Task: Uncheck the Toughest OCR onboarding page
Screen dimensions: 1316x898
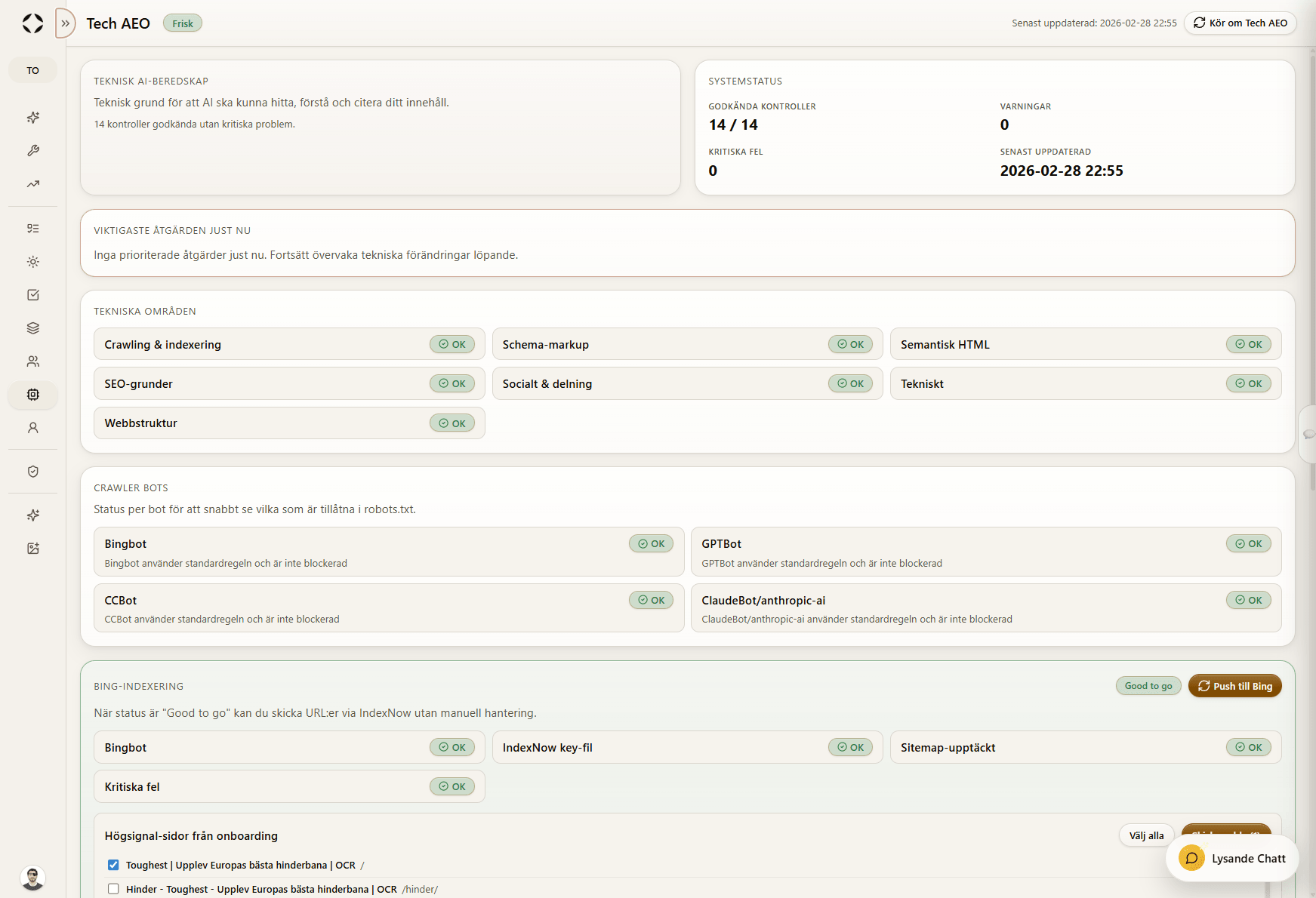Action: pyautogui.click(x=113, y=865)
